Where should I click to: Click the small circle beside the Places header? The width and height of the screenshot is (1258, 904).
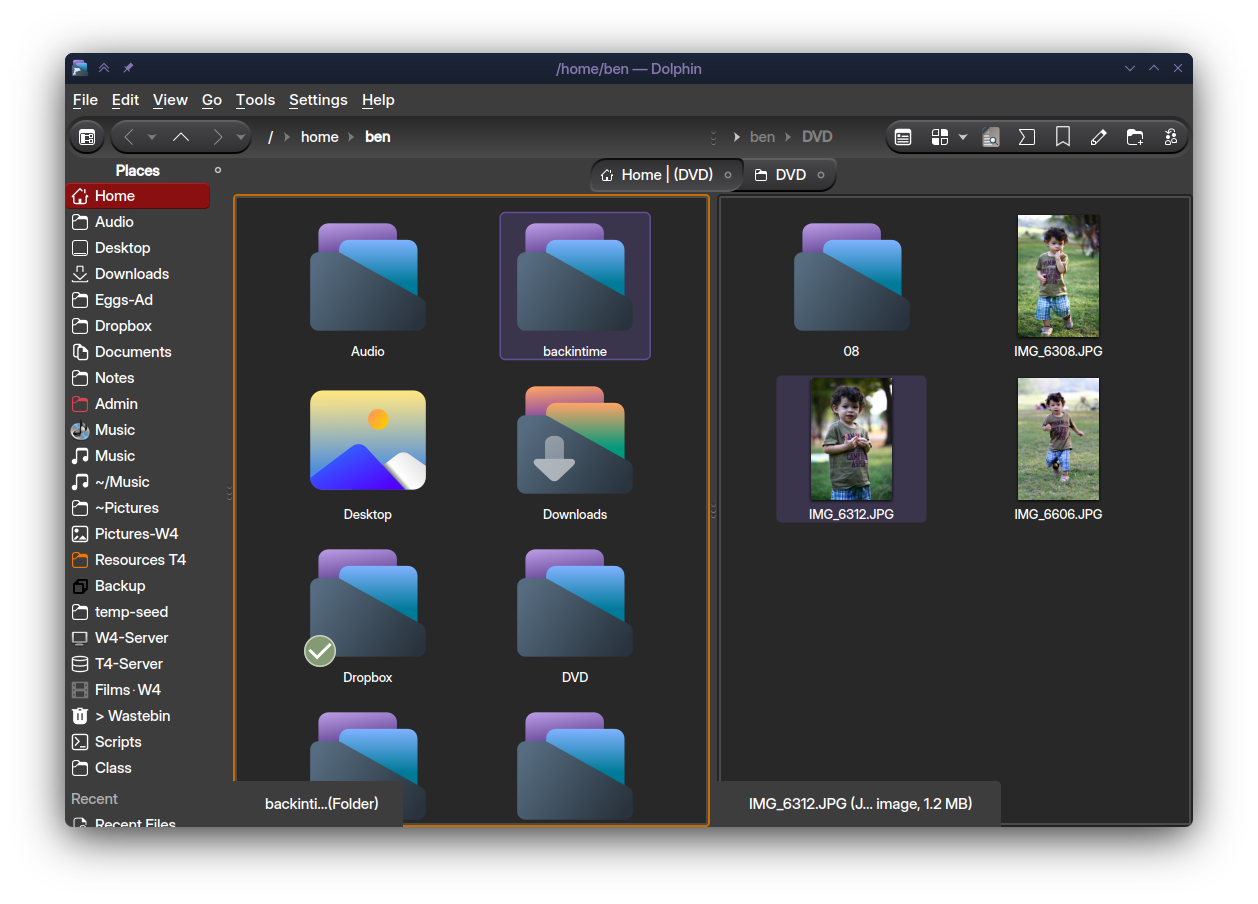point(218,170)
